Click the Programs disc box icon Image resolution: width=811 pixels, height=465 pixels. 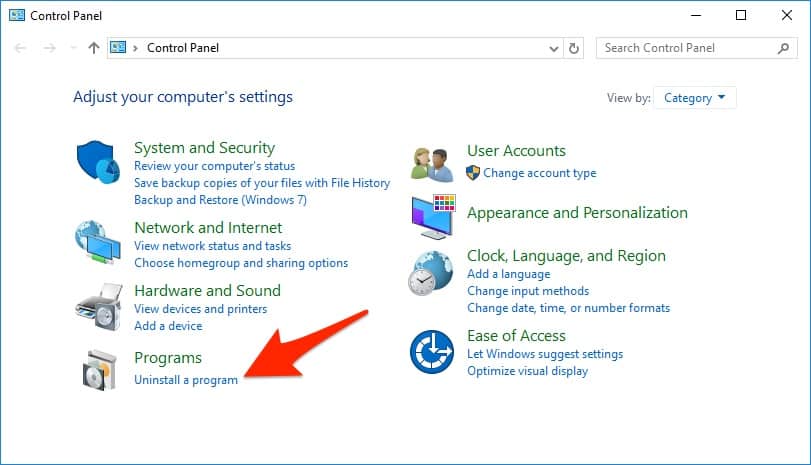99,370
